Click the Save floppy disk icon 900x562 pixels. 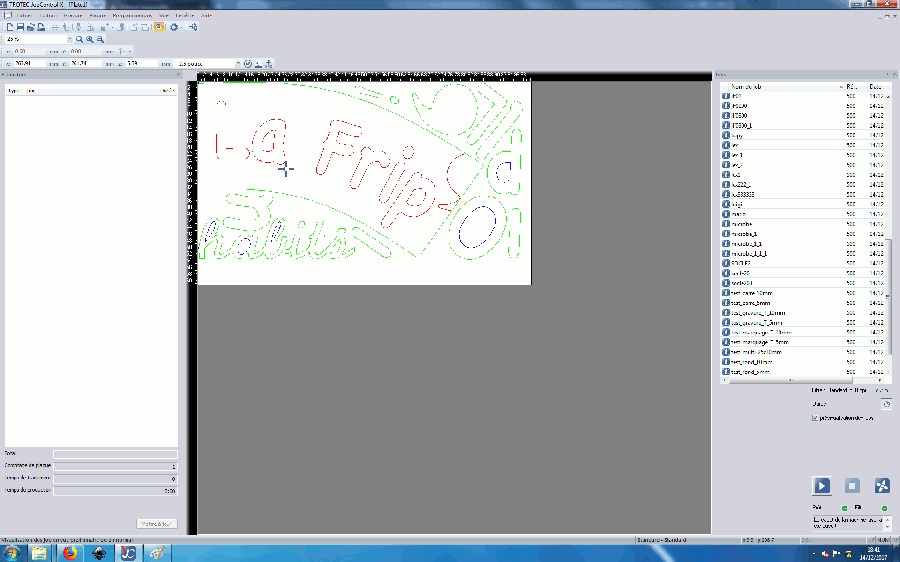click(20, 27)
